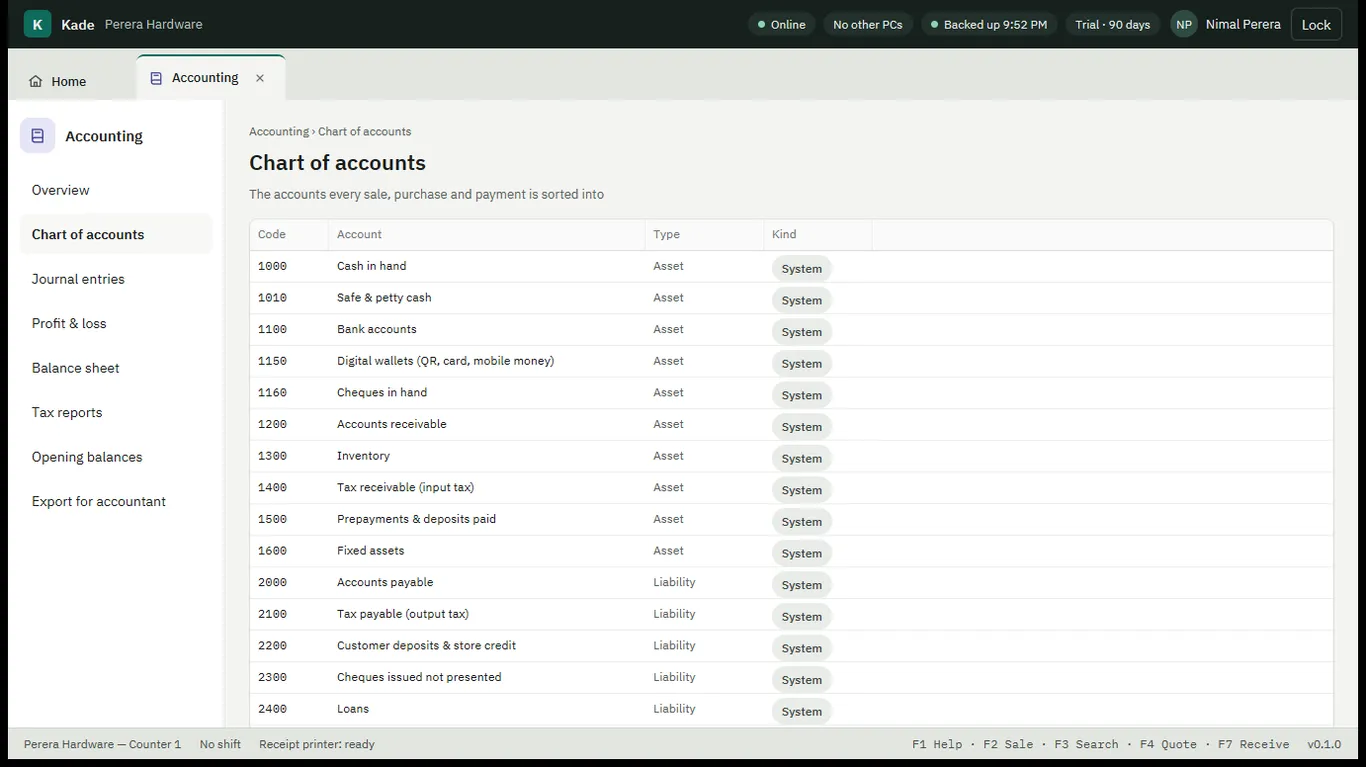Click Receipt printer: ready status
This screenshot has width=1366, height=767.
317,744
